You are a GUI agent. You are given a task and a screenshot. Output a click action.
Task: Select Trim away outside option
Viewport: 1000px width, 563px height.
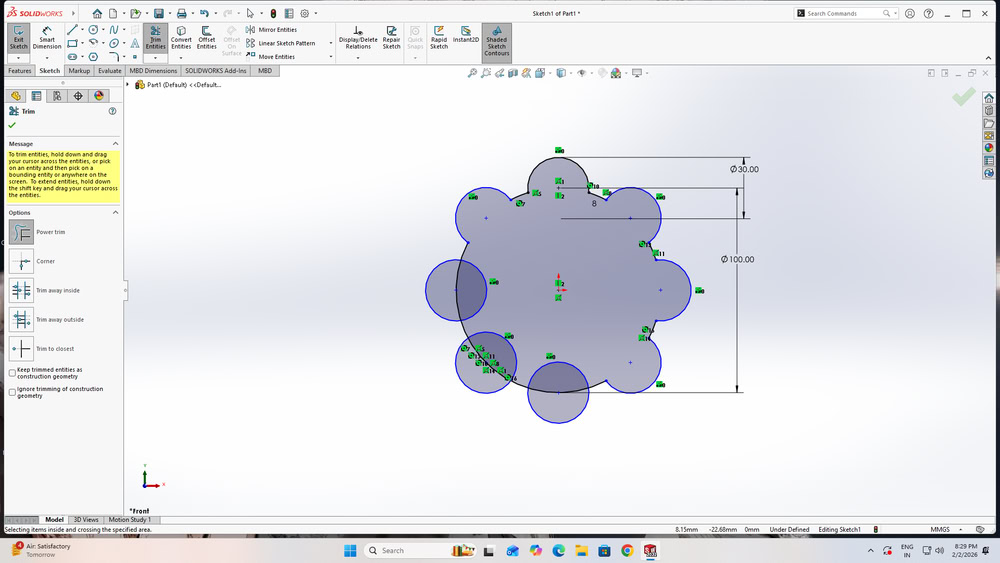pos(21,319)
